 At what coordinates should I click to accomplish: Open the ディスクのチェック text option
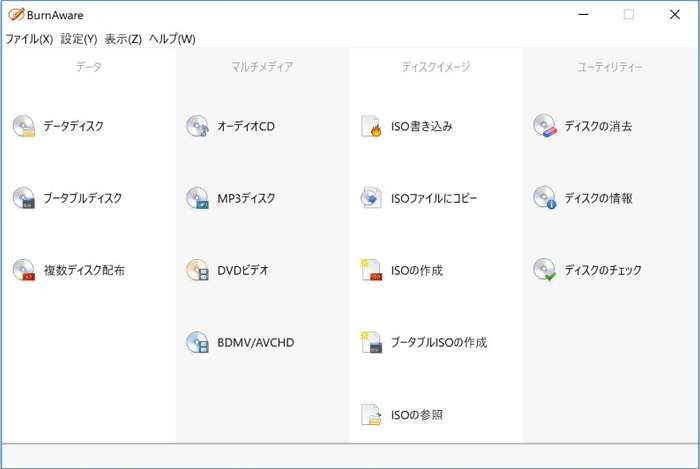click(x=603, y=270)
